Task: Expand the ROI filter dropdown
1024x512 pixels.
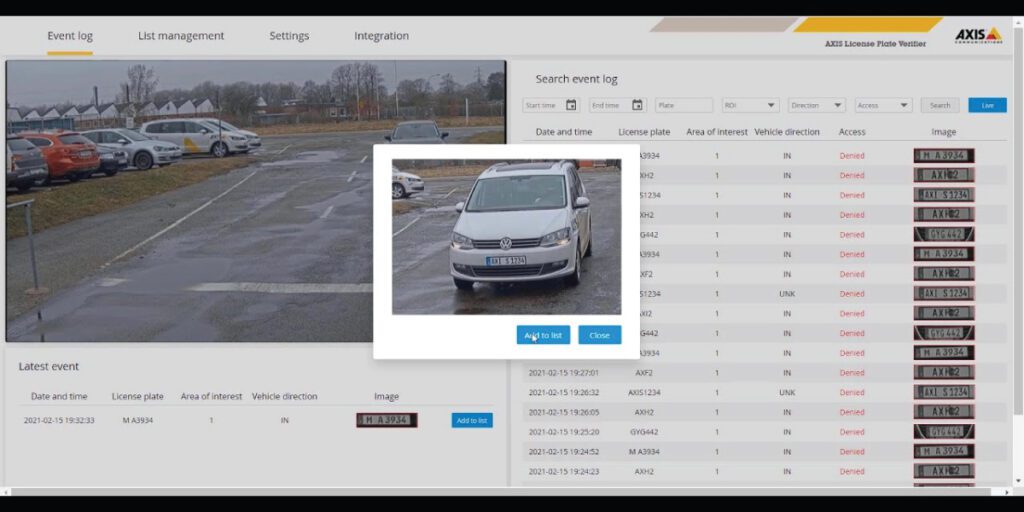Action: (750, 105)
